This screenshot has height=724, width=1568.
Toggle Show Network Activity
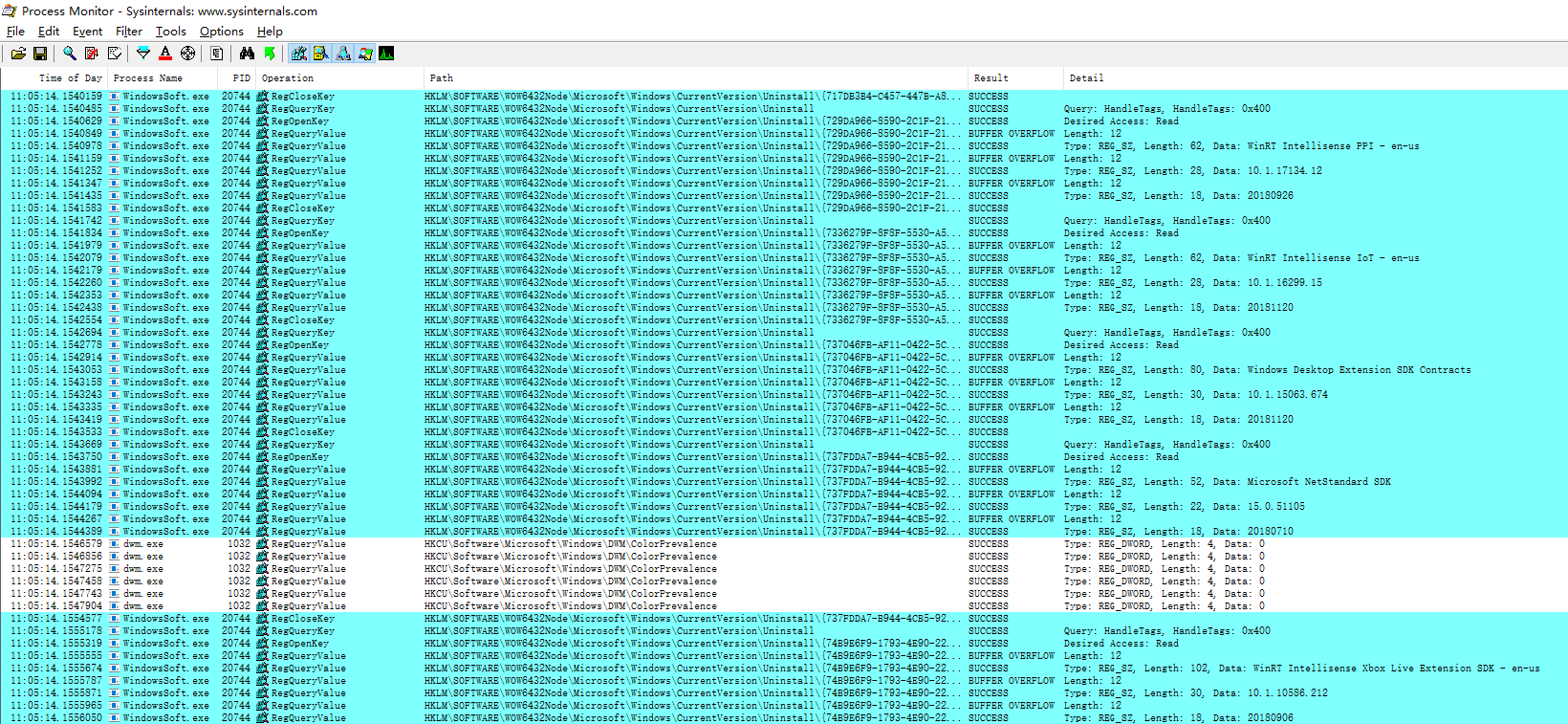tap(343, 54)
